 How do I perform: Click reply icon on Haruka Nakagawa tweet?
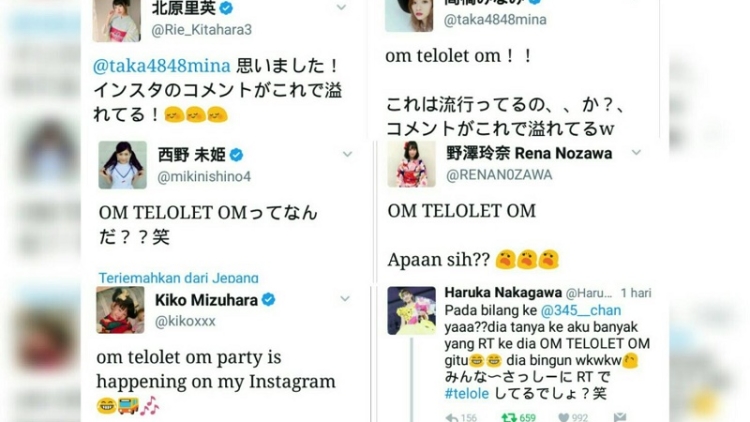(452, 418)
